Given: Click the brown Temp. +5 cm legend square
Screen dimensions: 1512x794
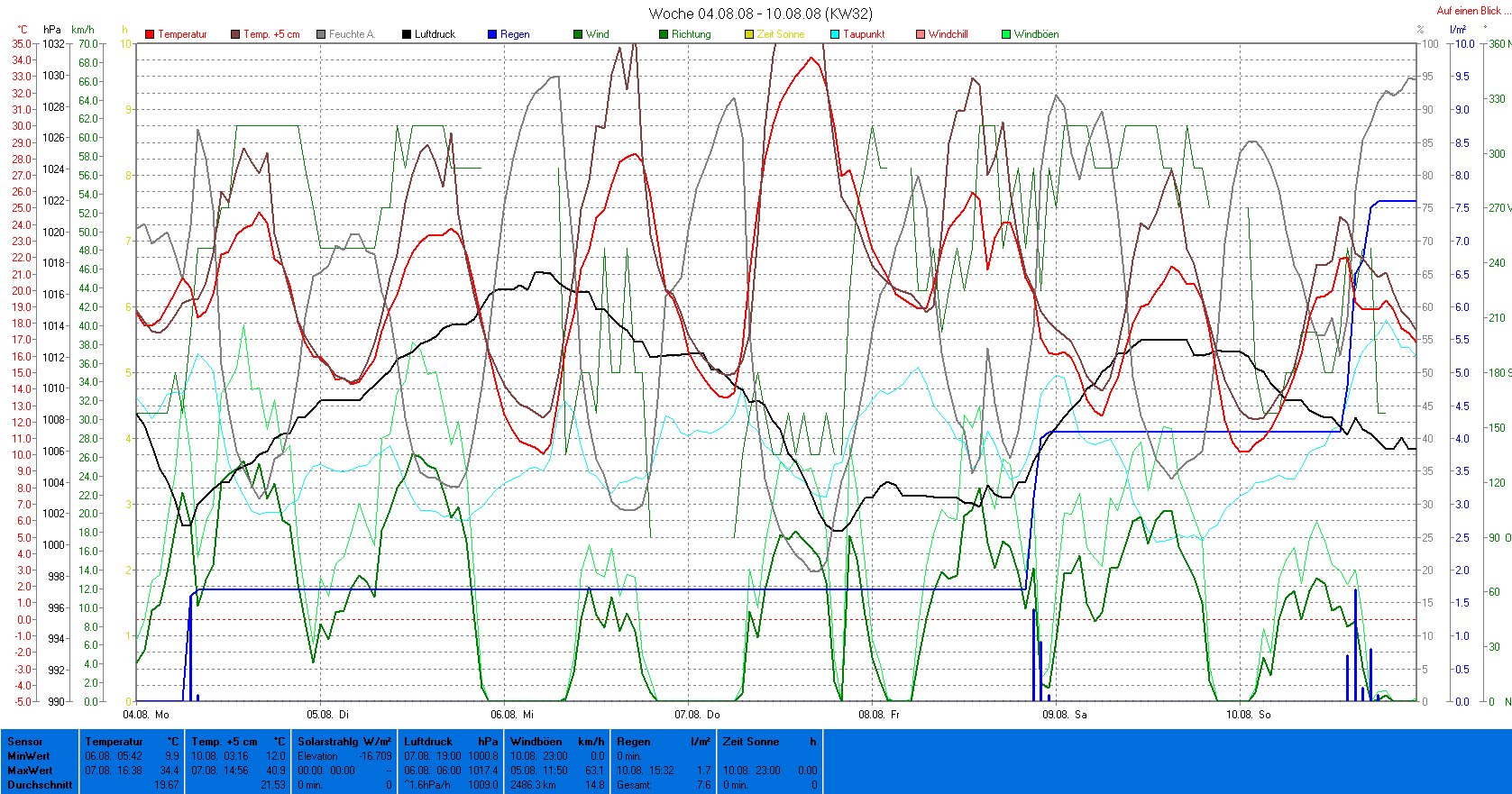Looking at the screenshot, I should point(235,34).
